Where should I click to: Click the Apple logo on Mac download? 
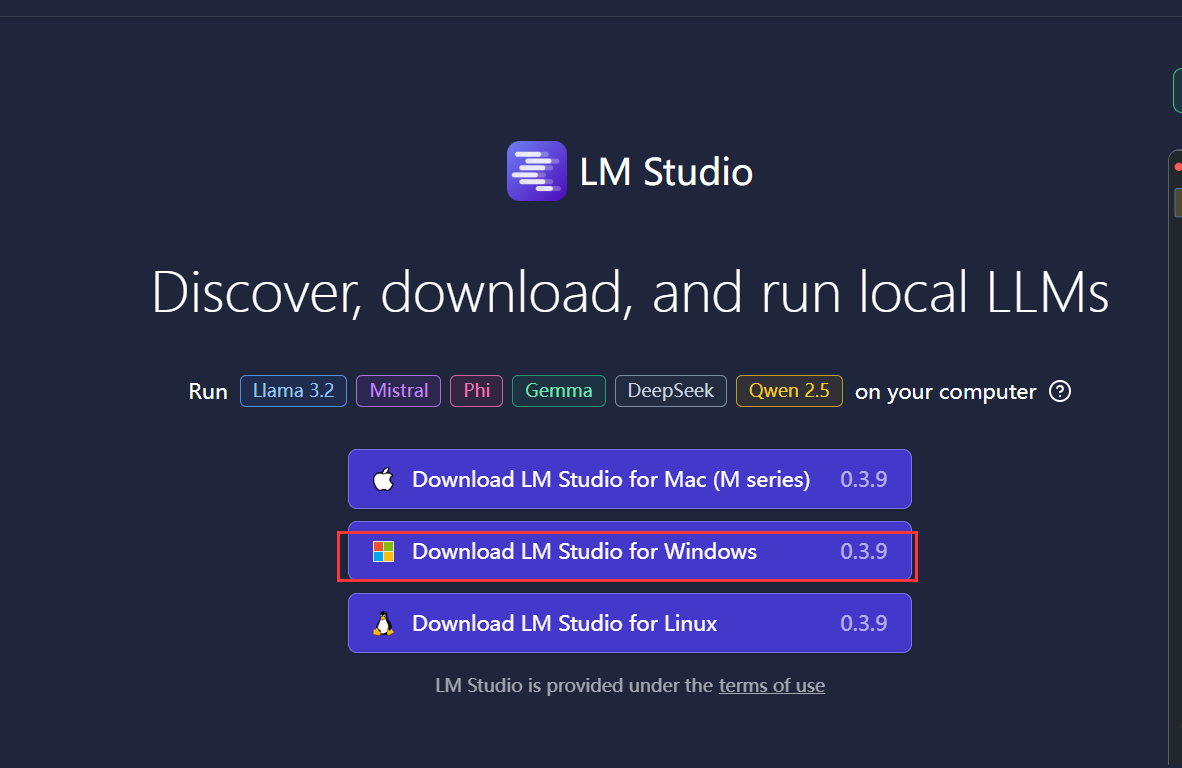coord(384,479)
